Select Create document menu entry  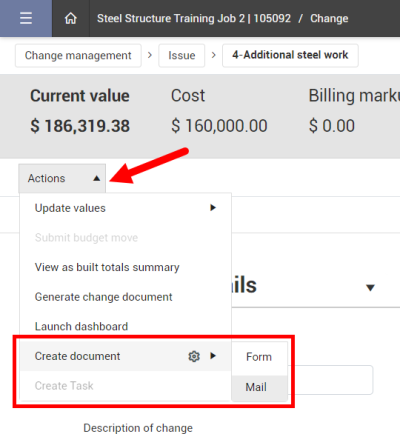coord(125,356)
